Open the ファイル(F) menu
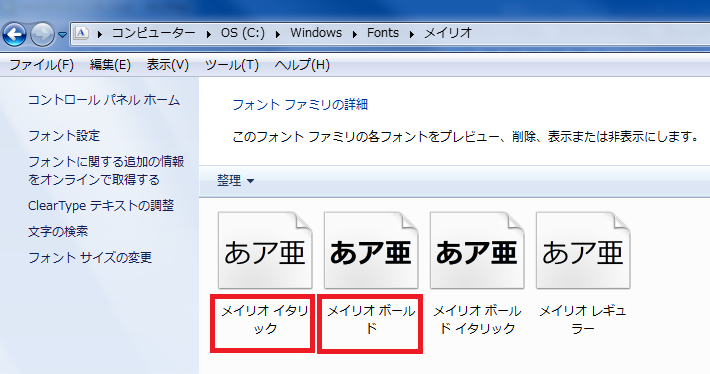Viewport: 710px width, 374px height. point(42,65)
